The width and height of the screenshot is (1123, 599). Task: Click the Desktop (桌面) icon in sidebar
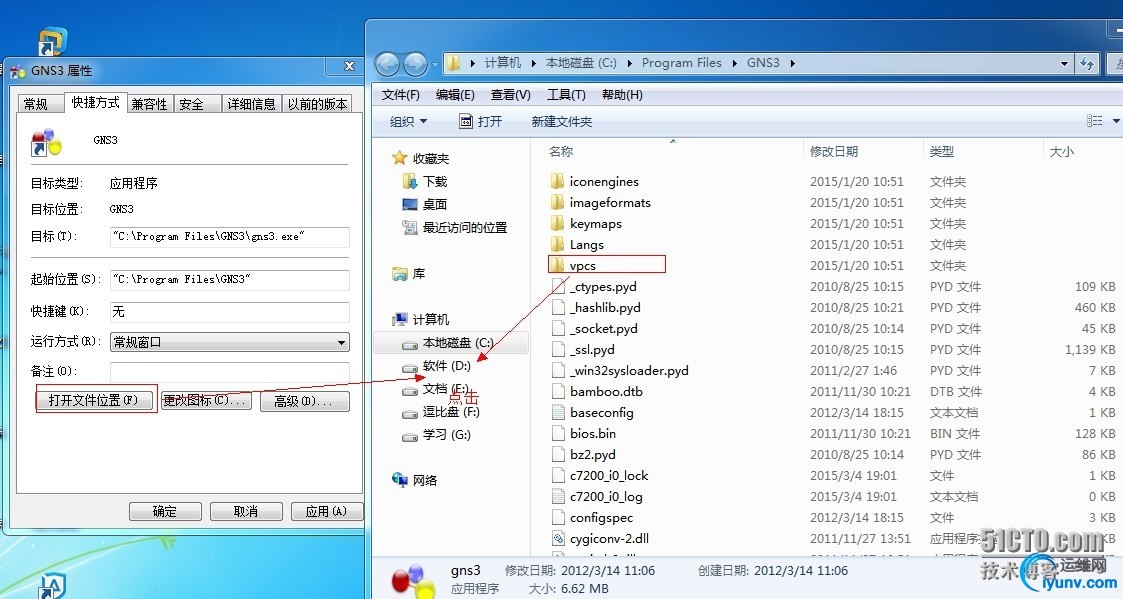coord(410,204)
